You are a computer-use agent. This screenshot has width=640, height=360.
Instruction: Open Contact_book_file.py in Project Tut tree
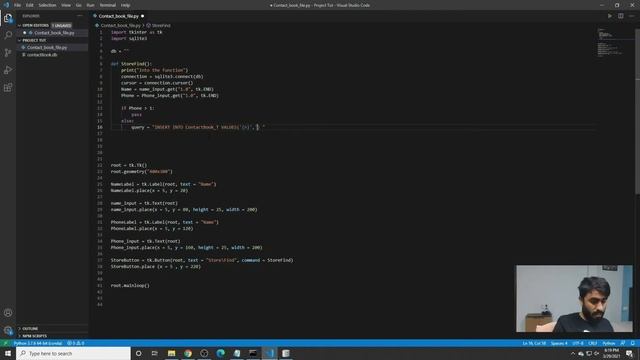pyautogui.click(x=47, y=47)
